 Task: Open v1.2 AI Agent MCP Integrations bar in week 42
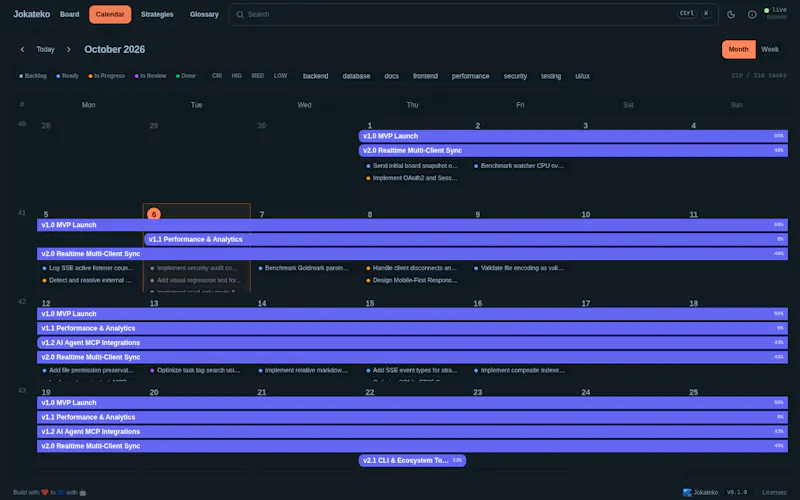coord(412,343)
